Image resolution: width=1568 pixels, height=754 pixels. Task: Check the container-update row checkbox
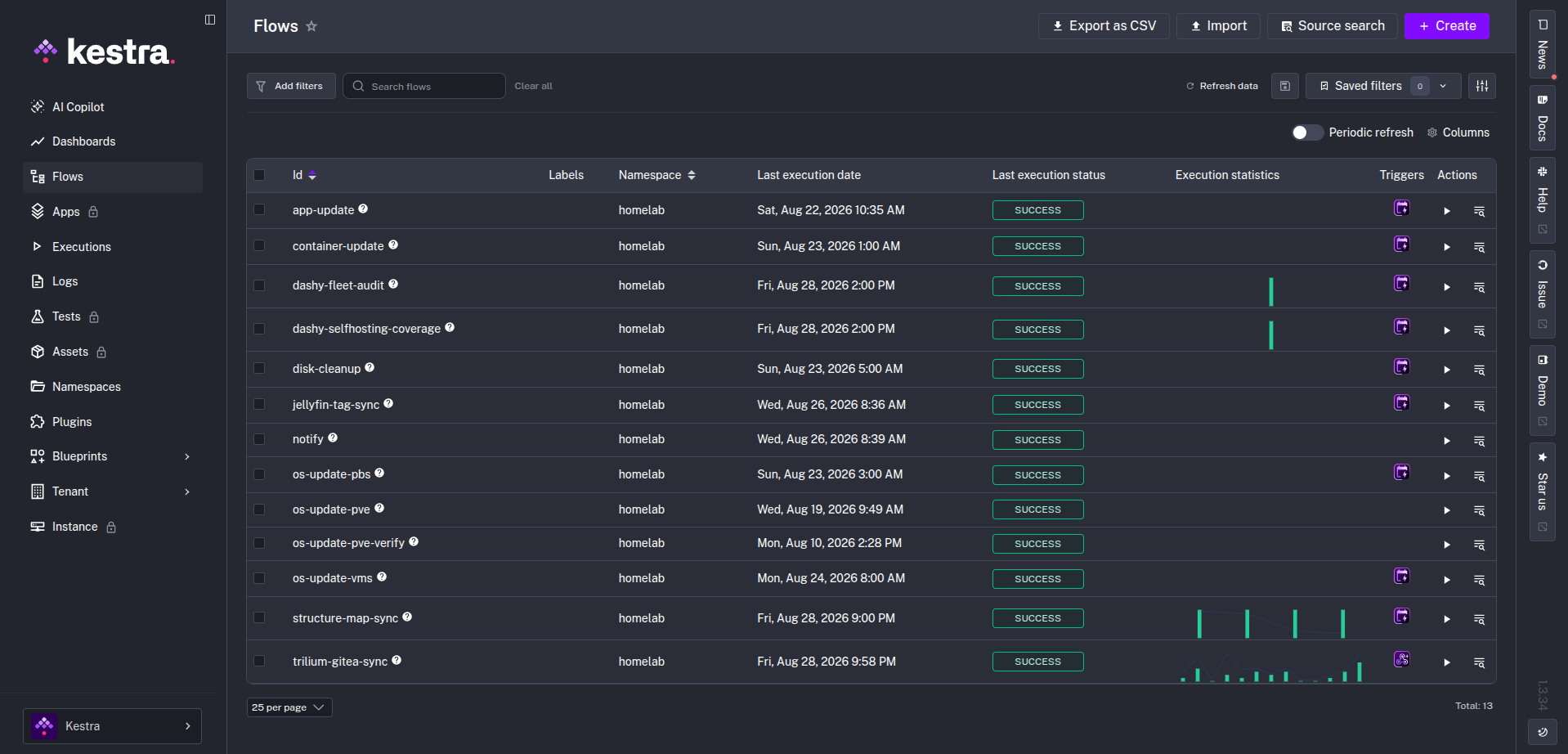click(259, 245)
